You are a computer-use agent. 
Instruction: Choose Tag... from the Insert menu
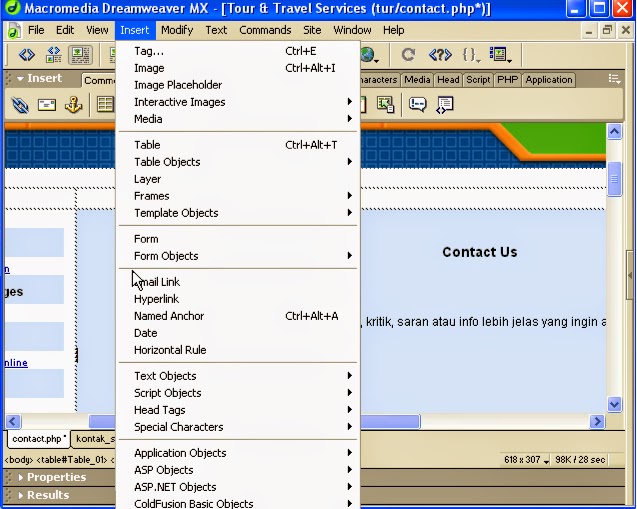tap(238, 51)
